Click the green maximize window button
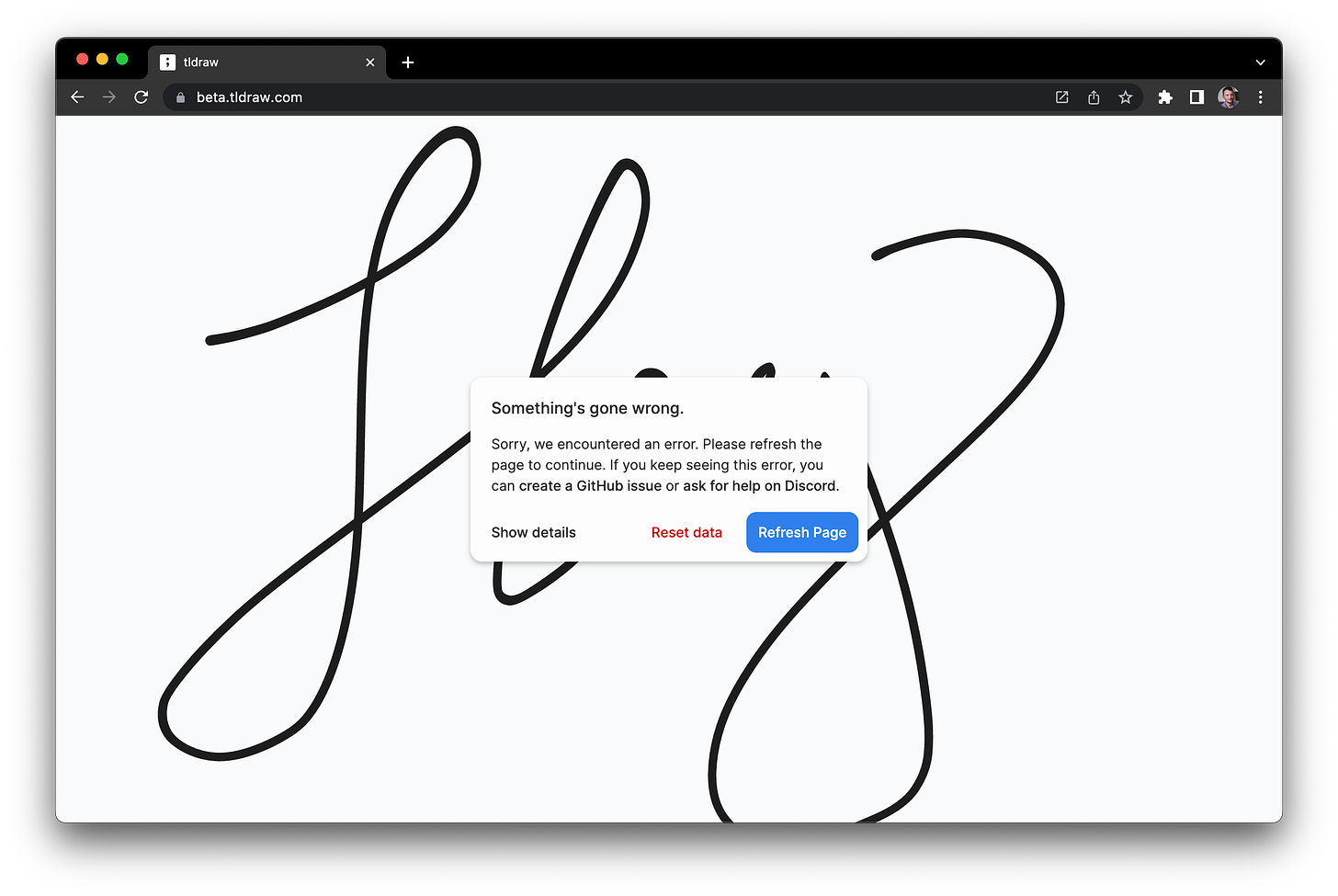 click(122, 59)
